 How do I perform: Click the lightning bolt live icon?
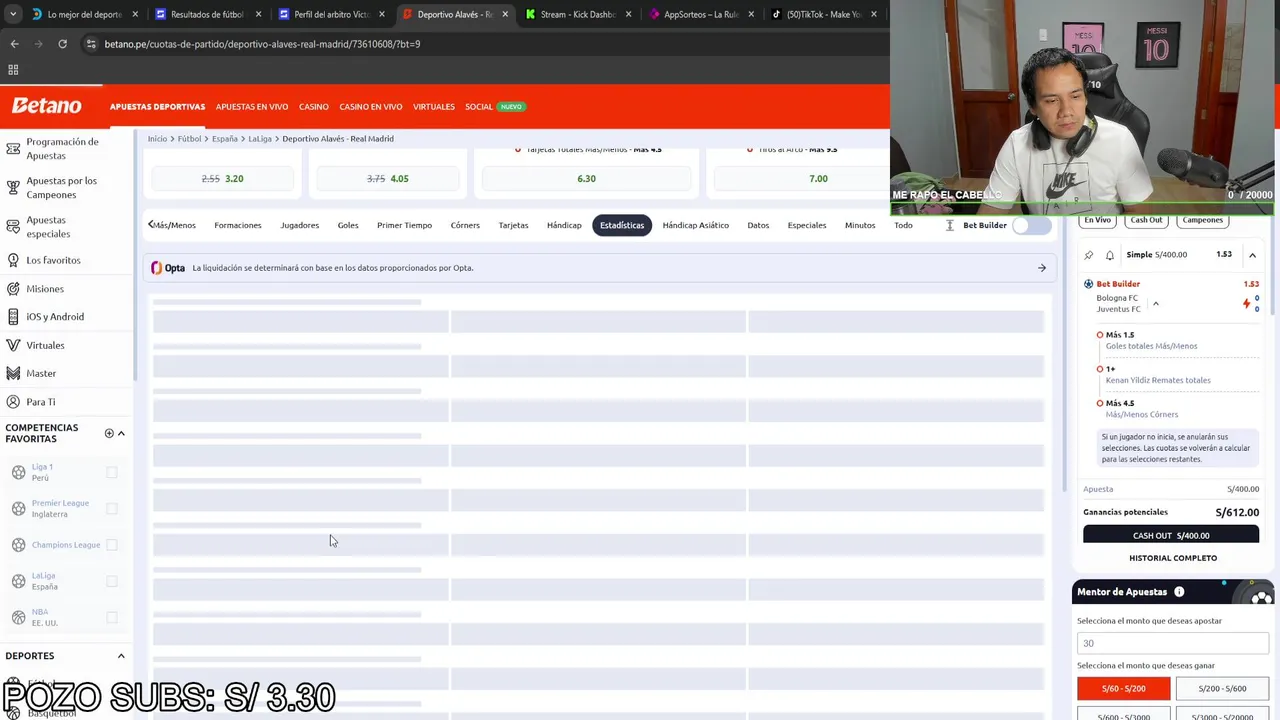click(x=1247, y=303)
